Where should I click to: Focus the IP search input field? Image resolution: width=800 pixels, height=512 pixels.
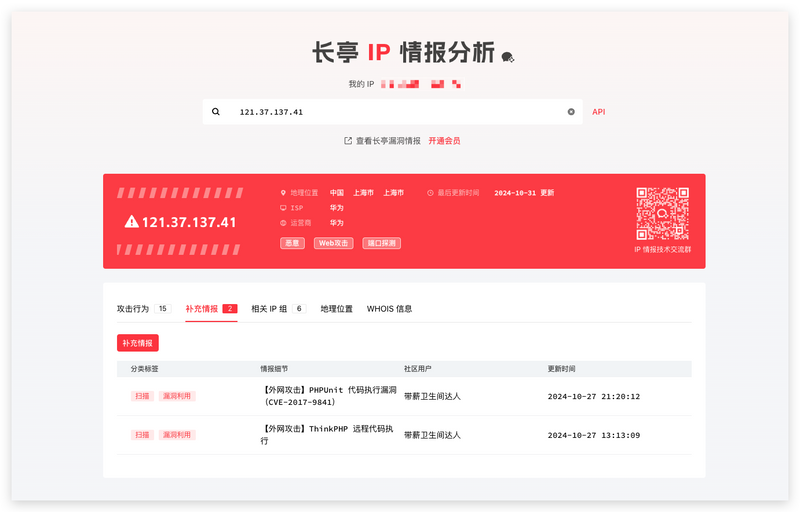(392, 112)
